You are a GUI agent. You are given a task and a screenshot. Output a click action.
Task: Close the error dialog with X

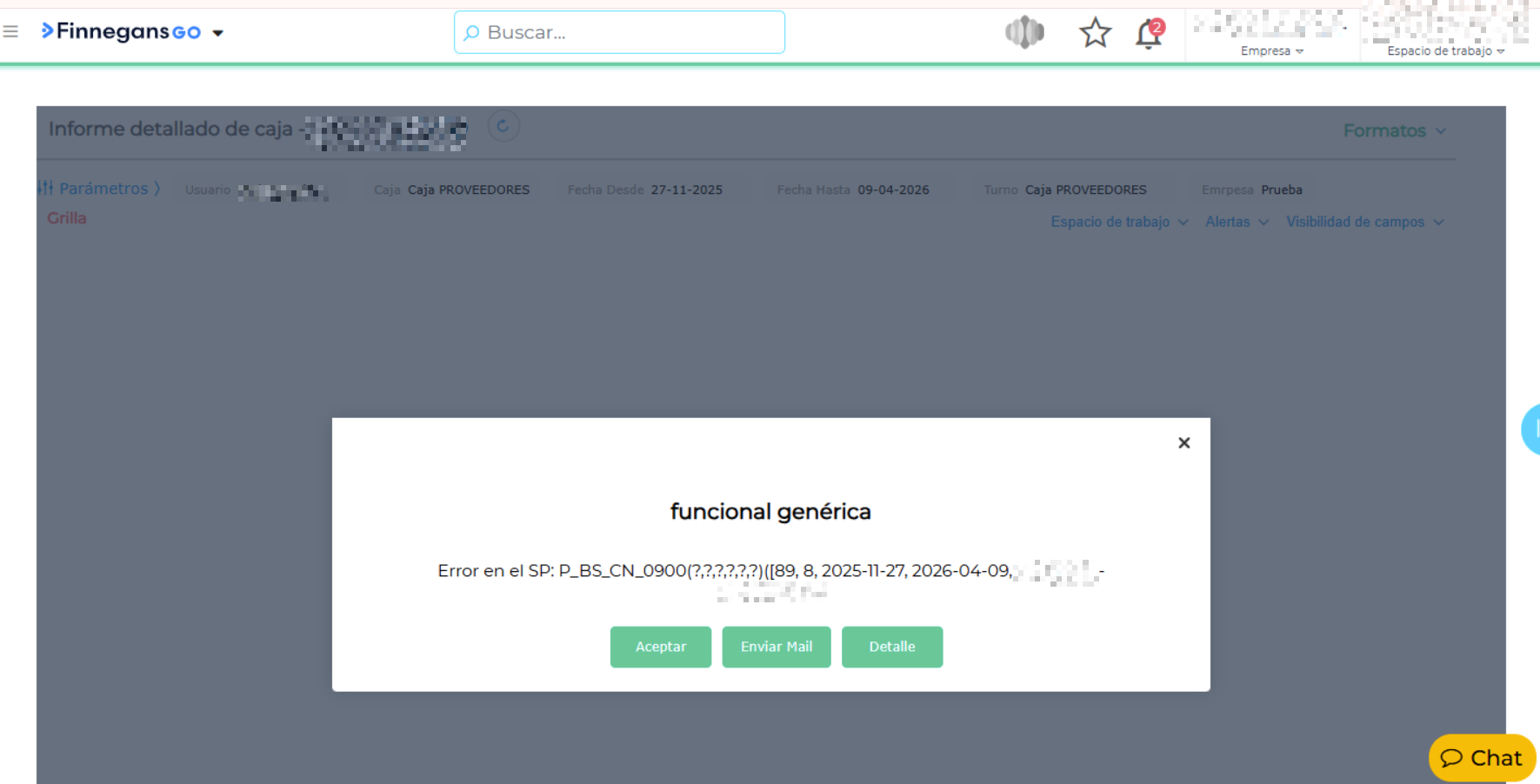(1183, 443)
